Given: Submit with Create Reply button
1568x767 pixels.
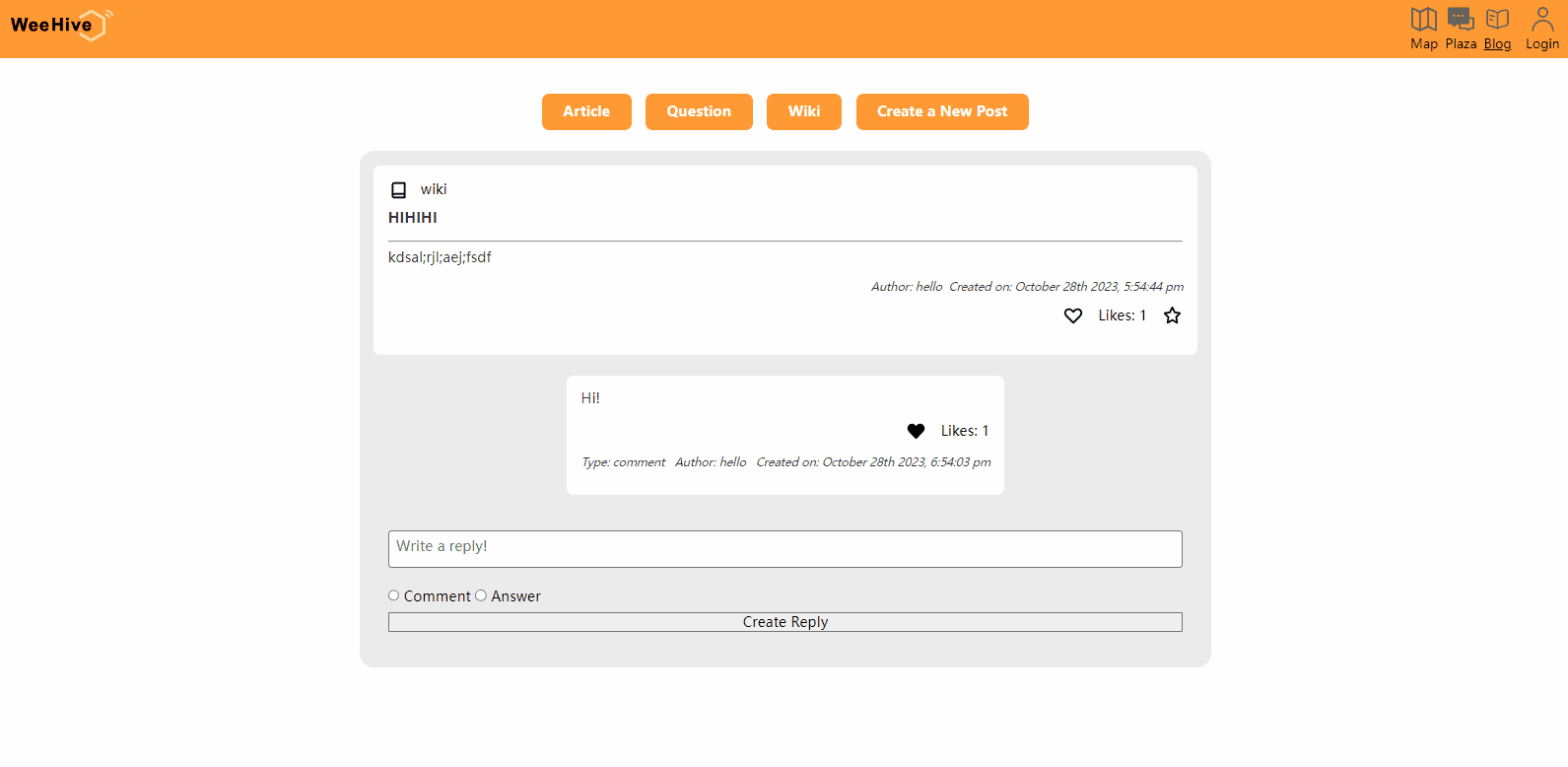Looking at the screenshot, I should click(784, 622).
